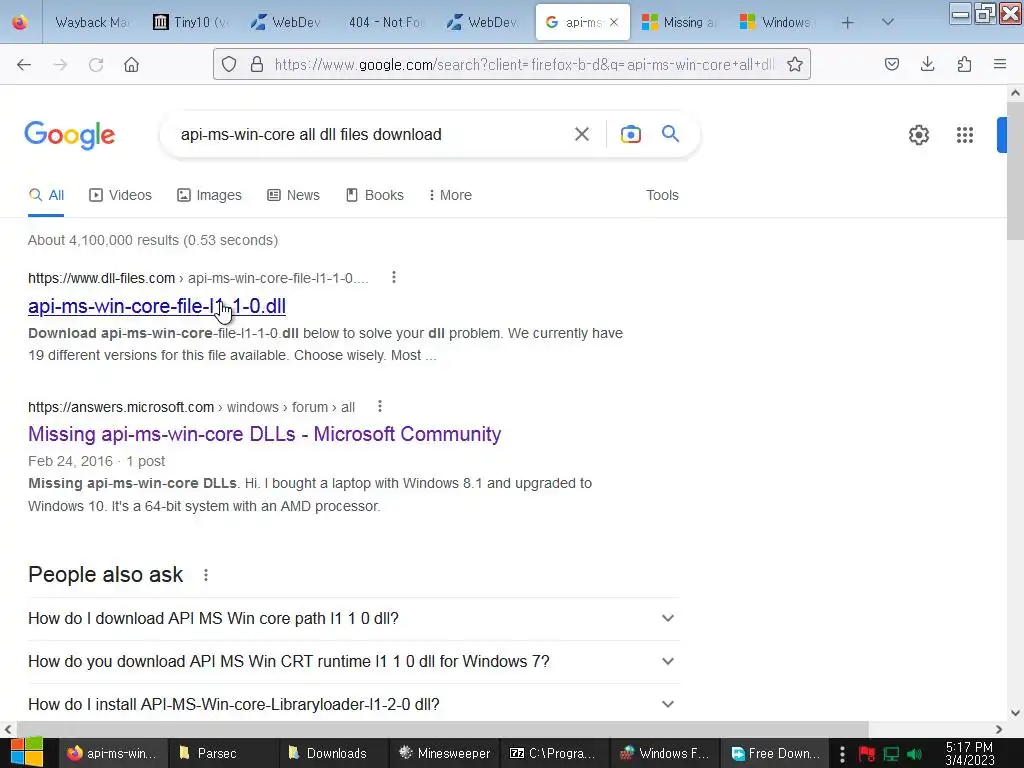This screenshot has height=768, width=1024.
Task: List all tabs with the dropdown chevron
Action: point(887,22)
